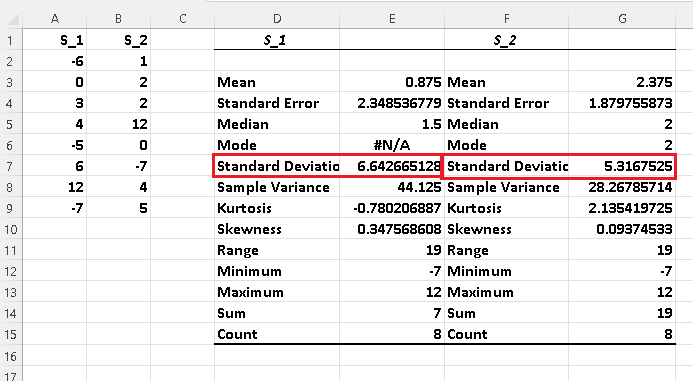The image size is (693, 381).
Task: Select column G header
Action: (x=622, y=19)
